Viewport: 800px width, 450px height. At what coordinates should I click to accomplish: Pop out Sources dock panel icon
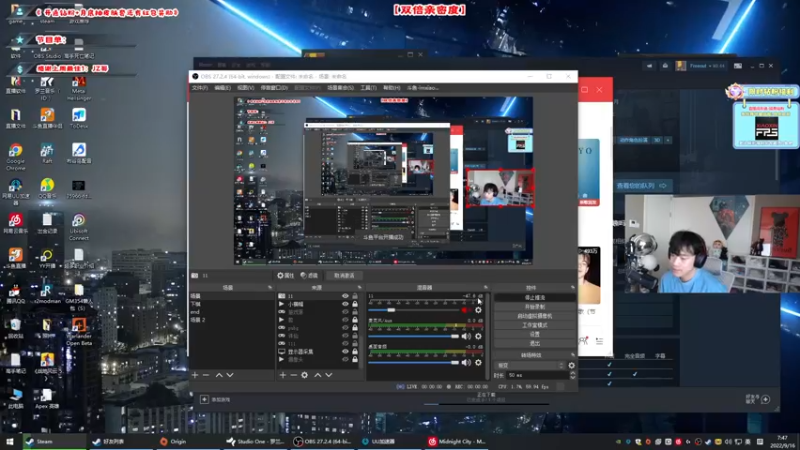(360, 288)
